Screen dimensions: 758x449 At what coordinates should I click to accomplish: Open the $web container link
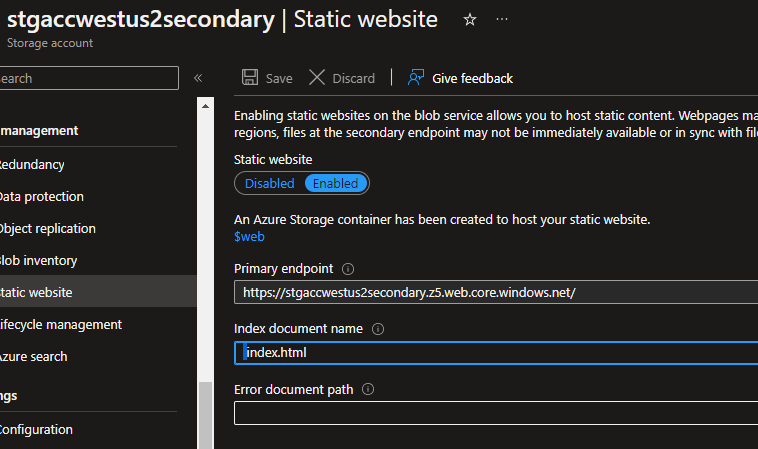249,237
